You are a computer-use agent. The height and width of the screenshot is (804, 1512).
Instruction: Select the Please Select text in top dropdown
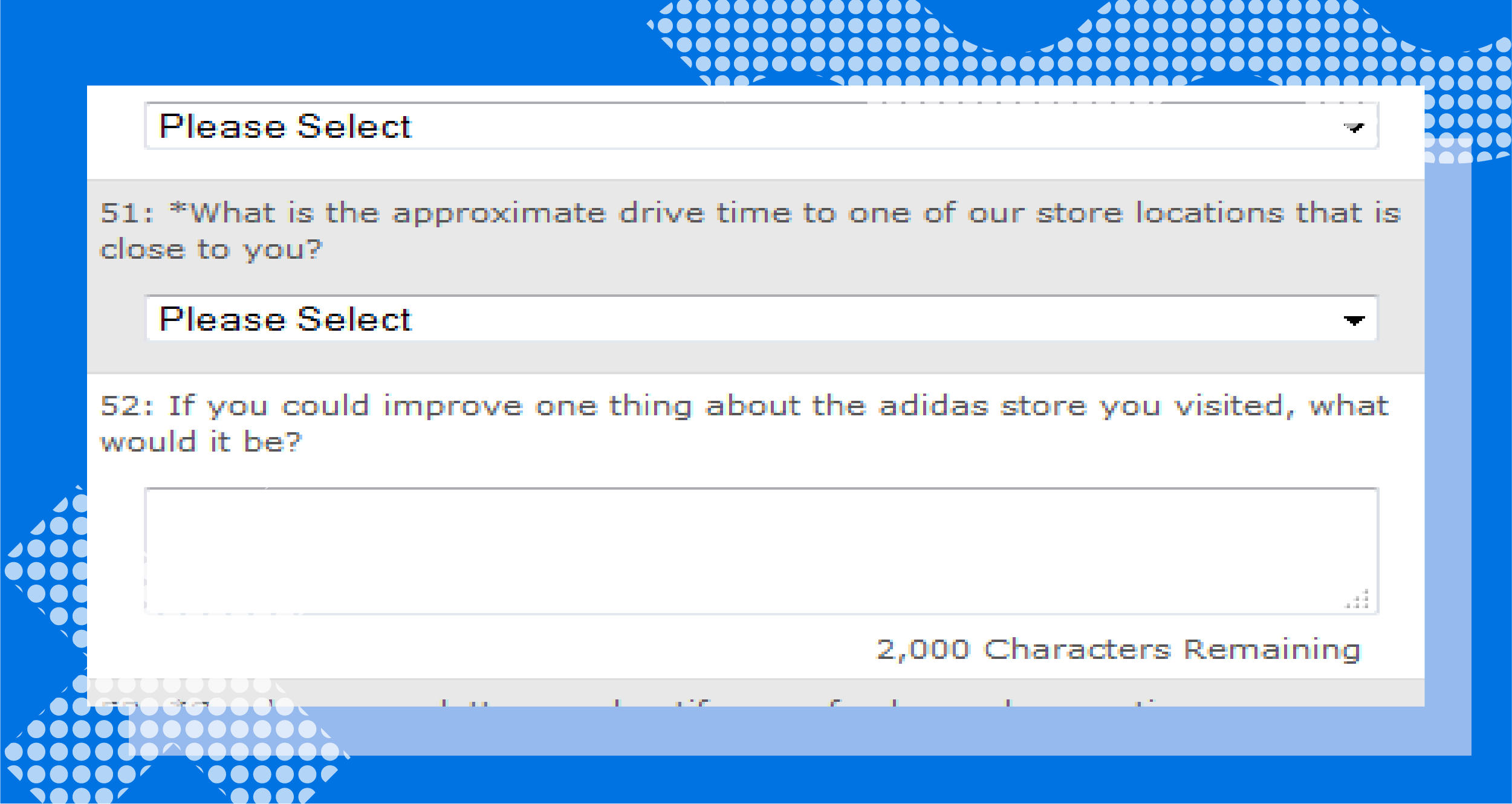[285, 126]
